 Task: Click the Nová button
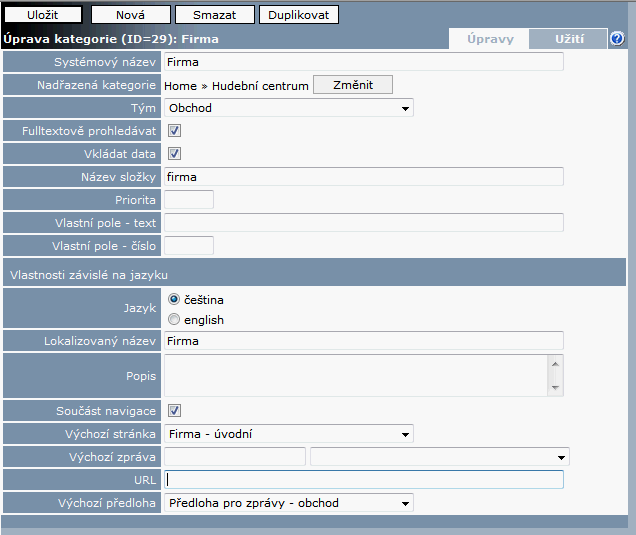[130, 15]
